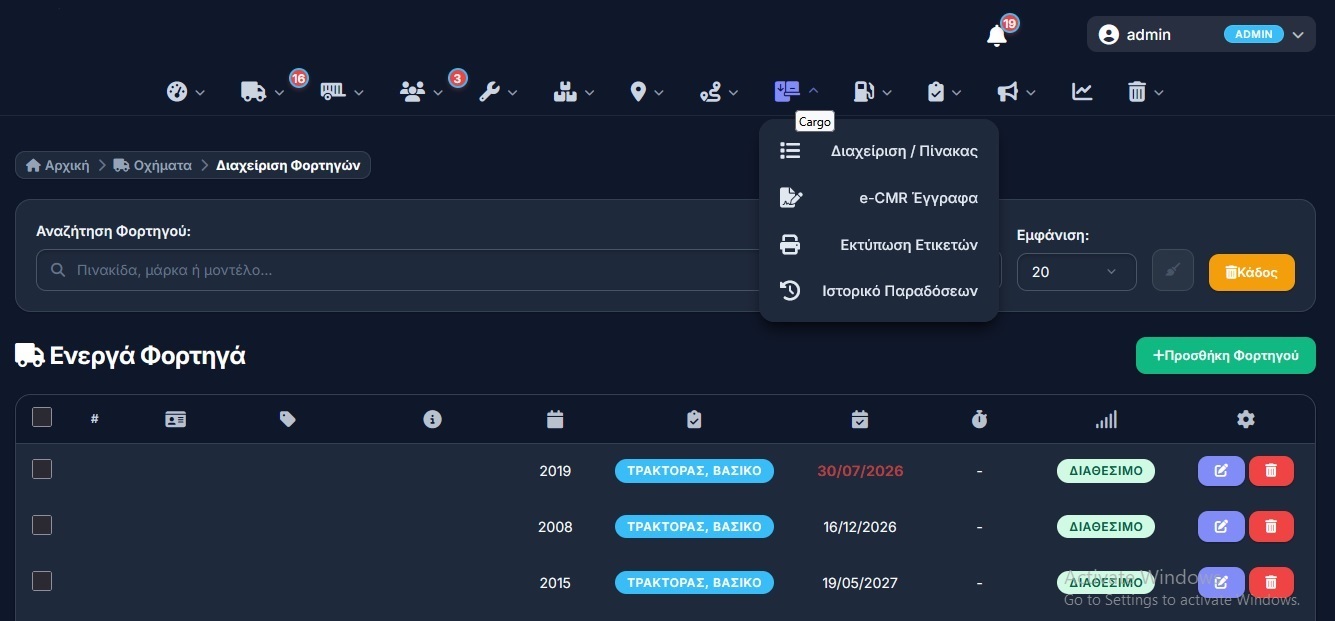Screen dimensions: 1335x621
Task: Check the row checkbox for 2008 truck
Action: point(42,525)
